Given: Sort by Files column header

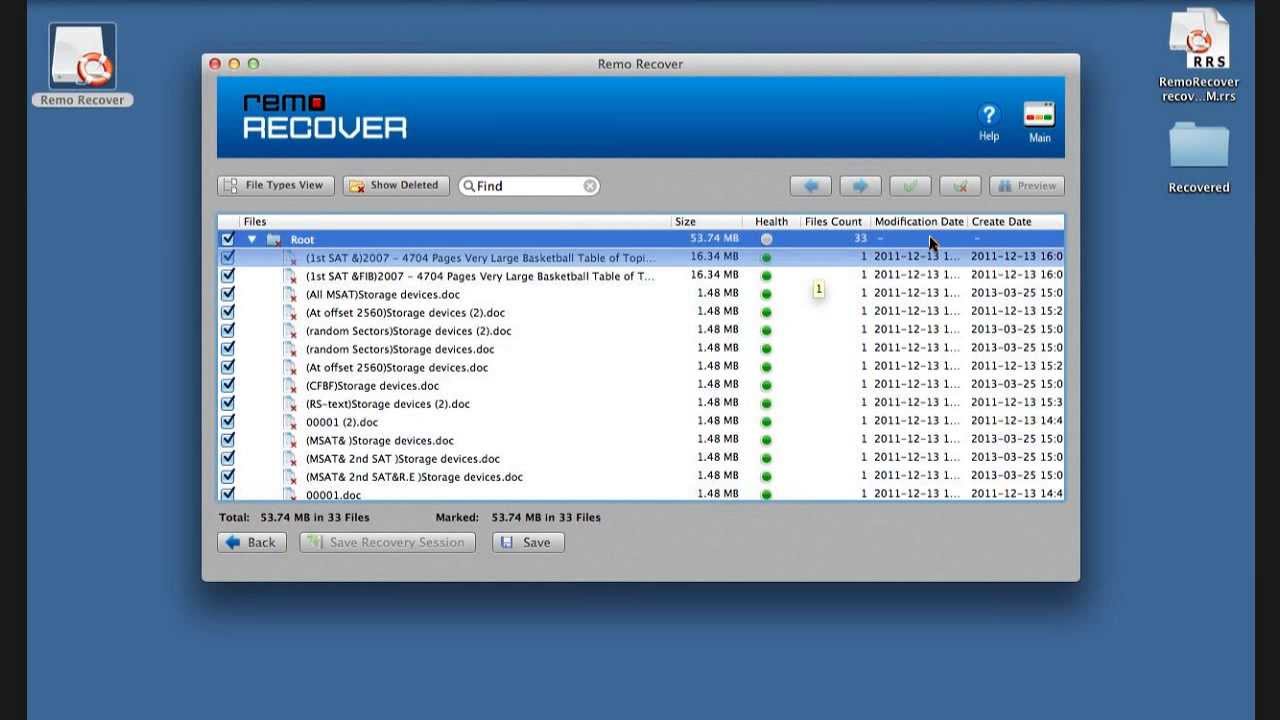Looking at the screenshot, I should click(455, 222).
